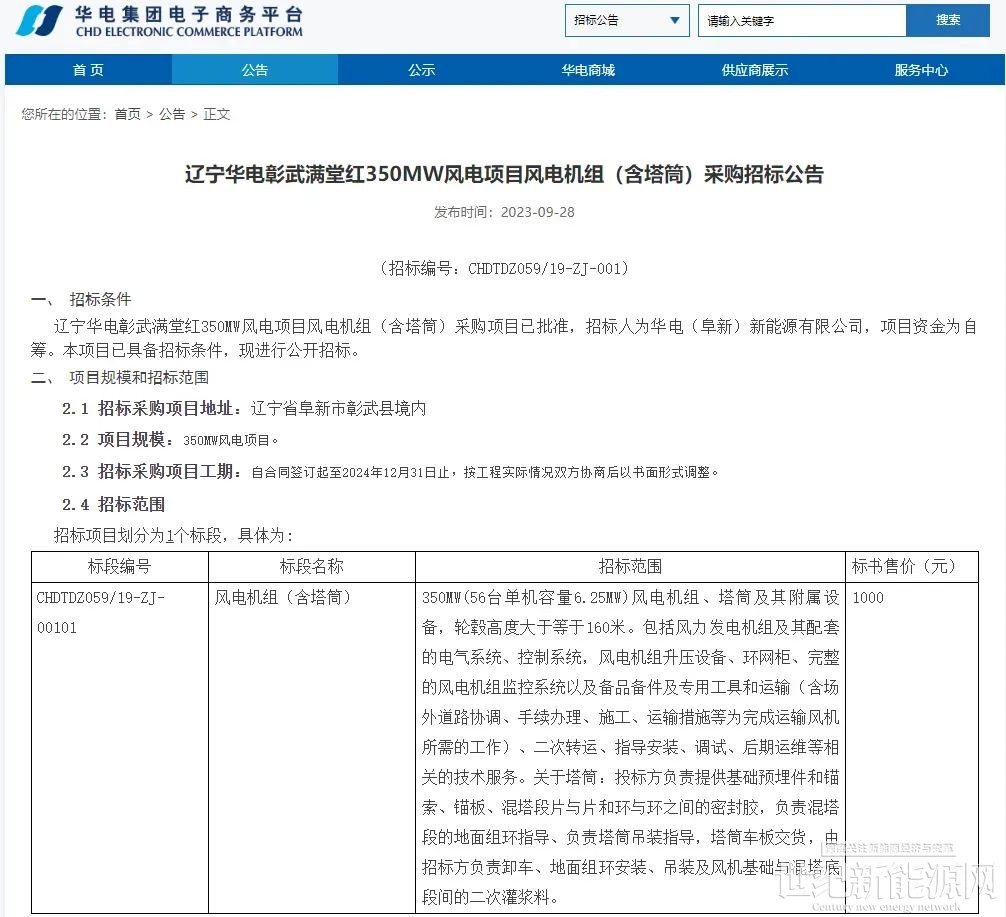Click the 标段编号 table header

click(x=119, y=567)
